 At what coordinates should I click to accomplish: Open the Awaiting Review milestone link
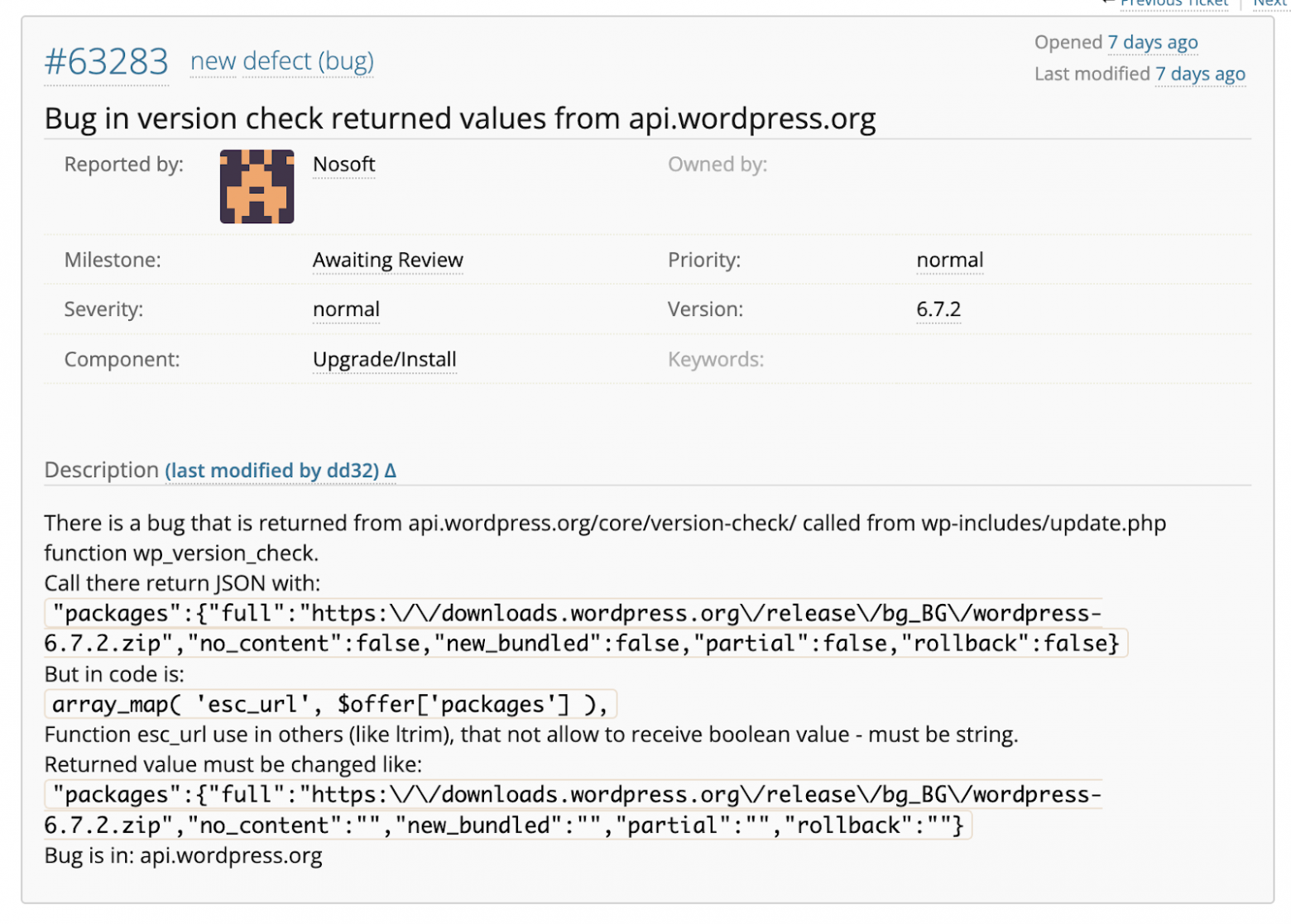pos(387,260)
